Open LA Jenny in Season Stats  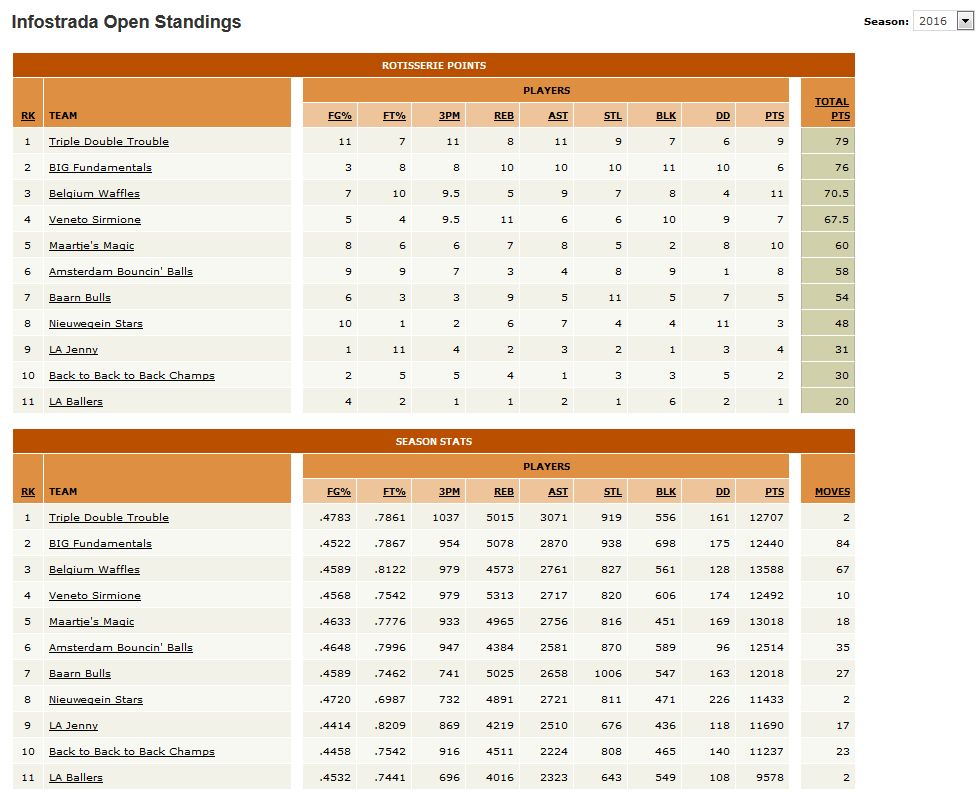(x=73, y=725)
